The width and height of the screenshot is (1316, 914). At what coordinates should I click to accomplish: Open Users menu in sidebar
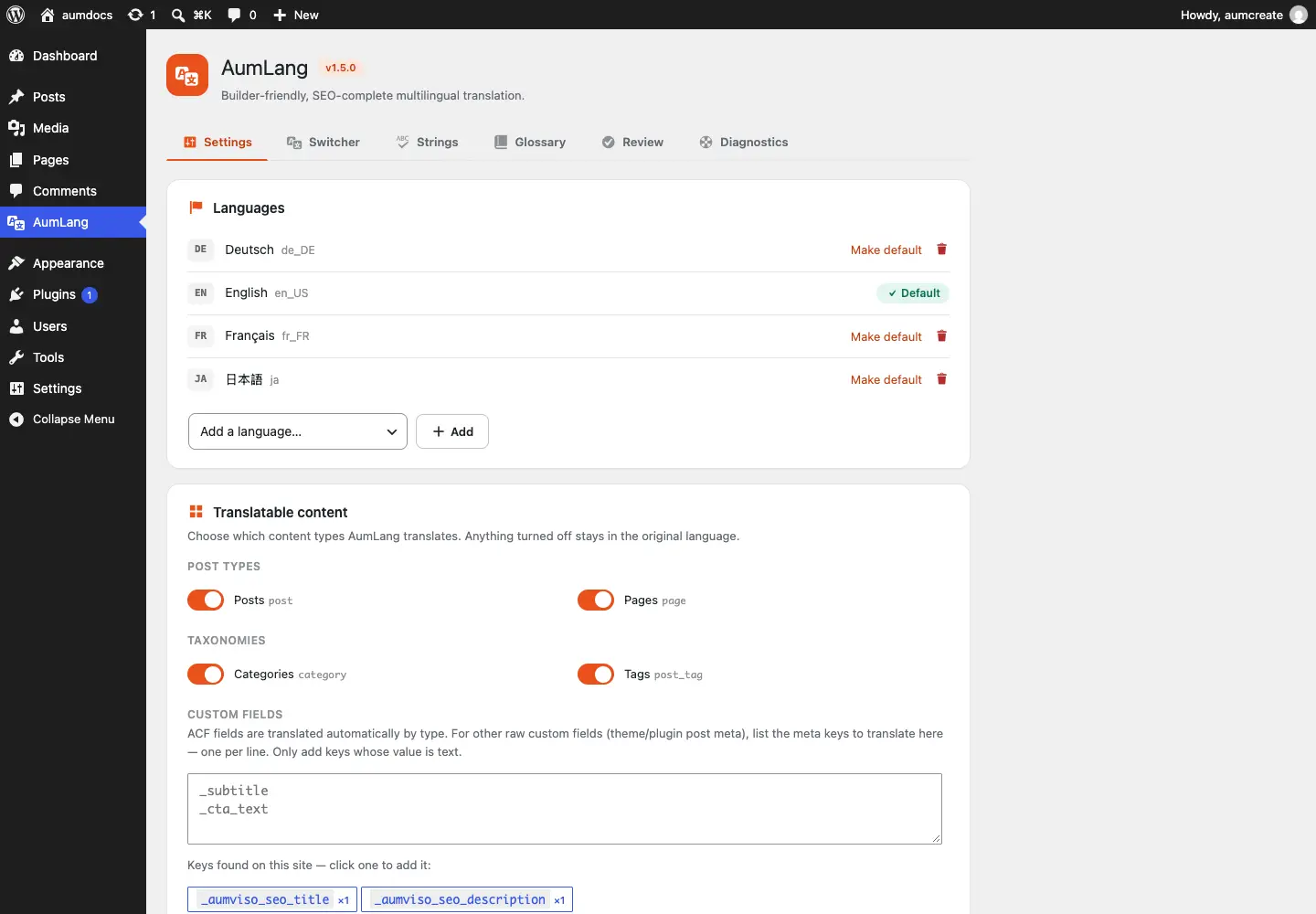coord(73,326)
